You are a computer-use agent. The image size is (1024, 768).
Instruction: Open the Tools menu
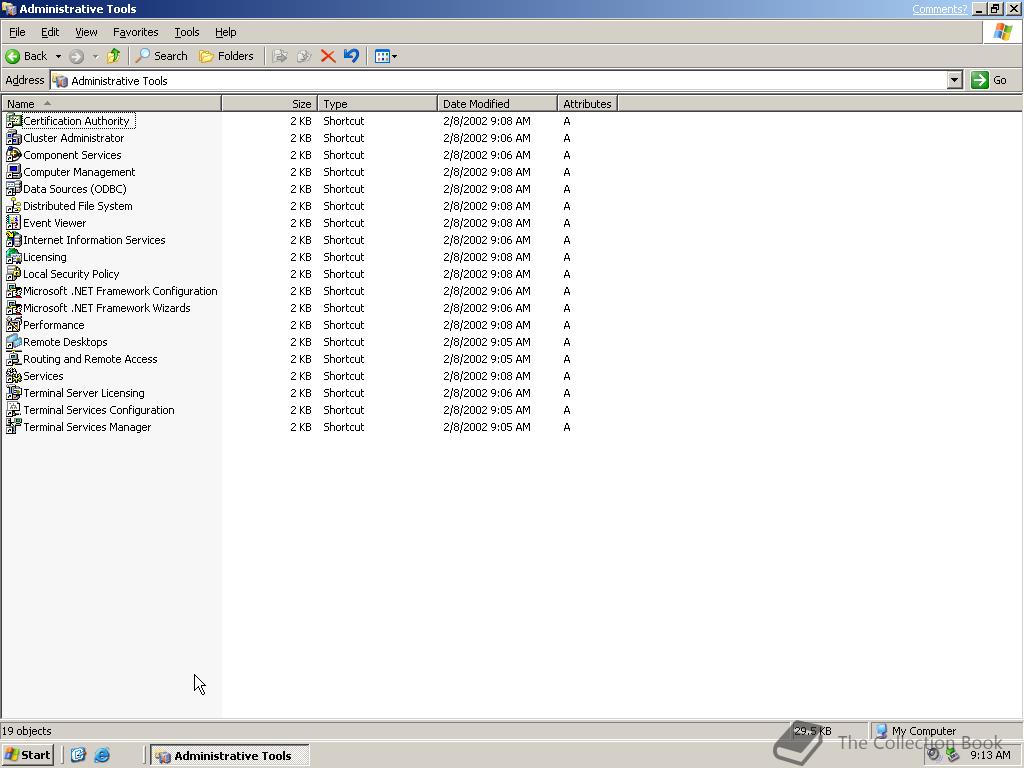(x=186, y=32)
